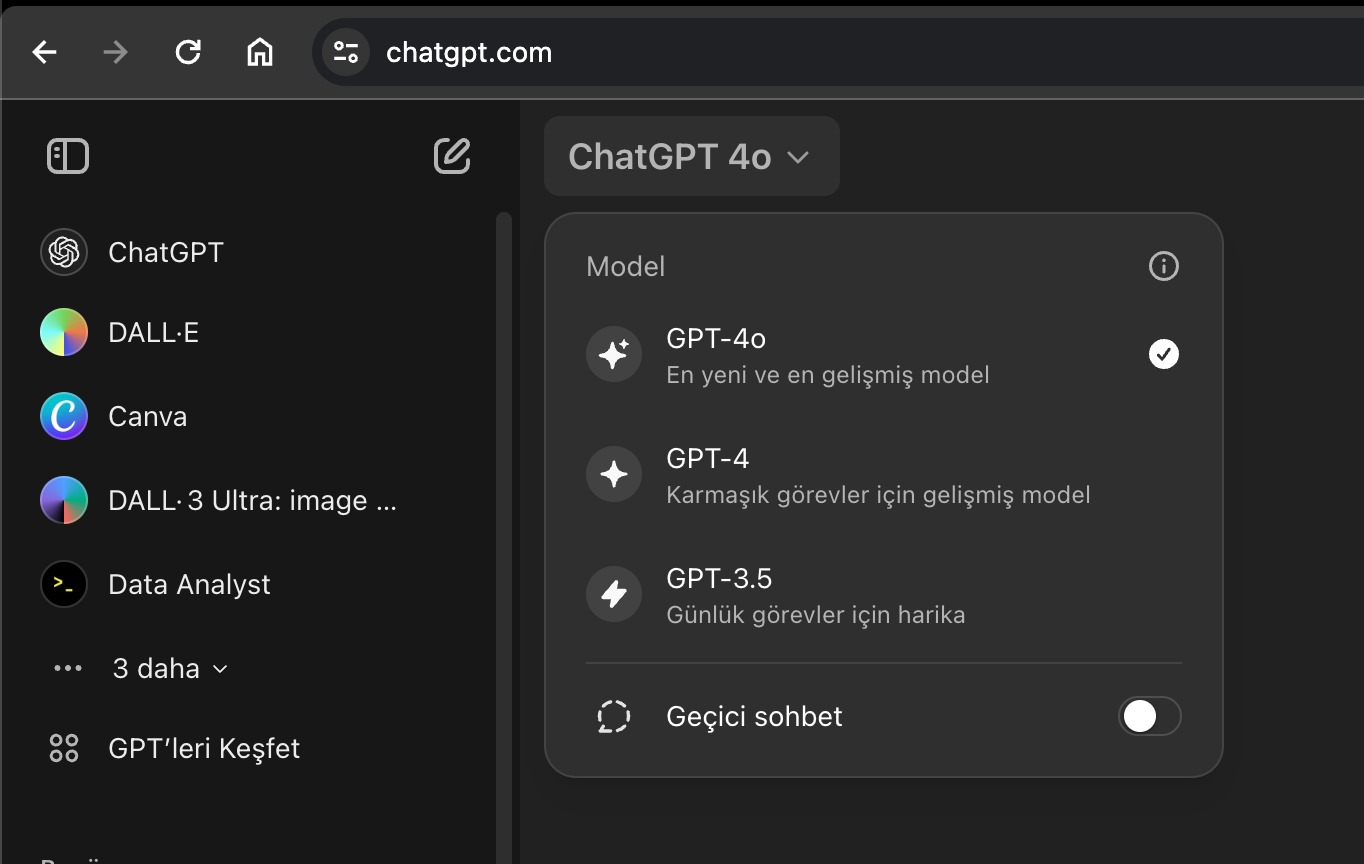
Task: Enable Geçici sohbet mode
Action: pyautogui.click(x=1149, y=716)
